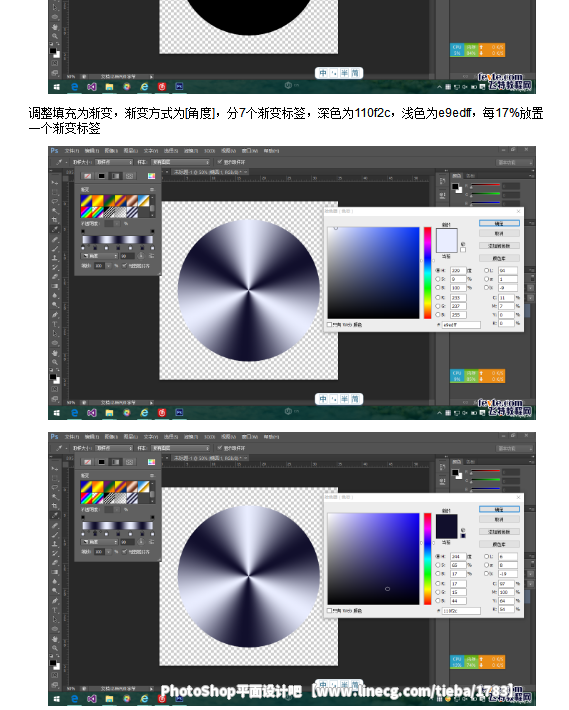Click the Photoshop taskbar icon in the middle screenshot

[179, 412]
